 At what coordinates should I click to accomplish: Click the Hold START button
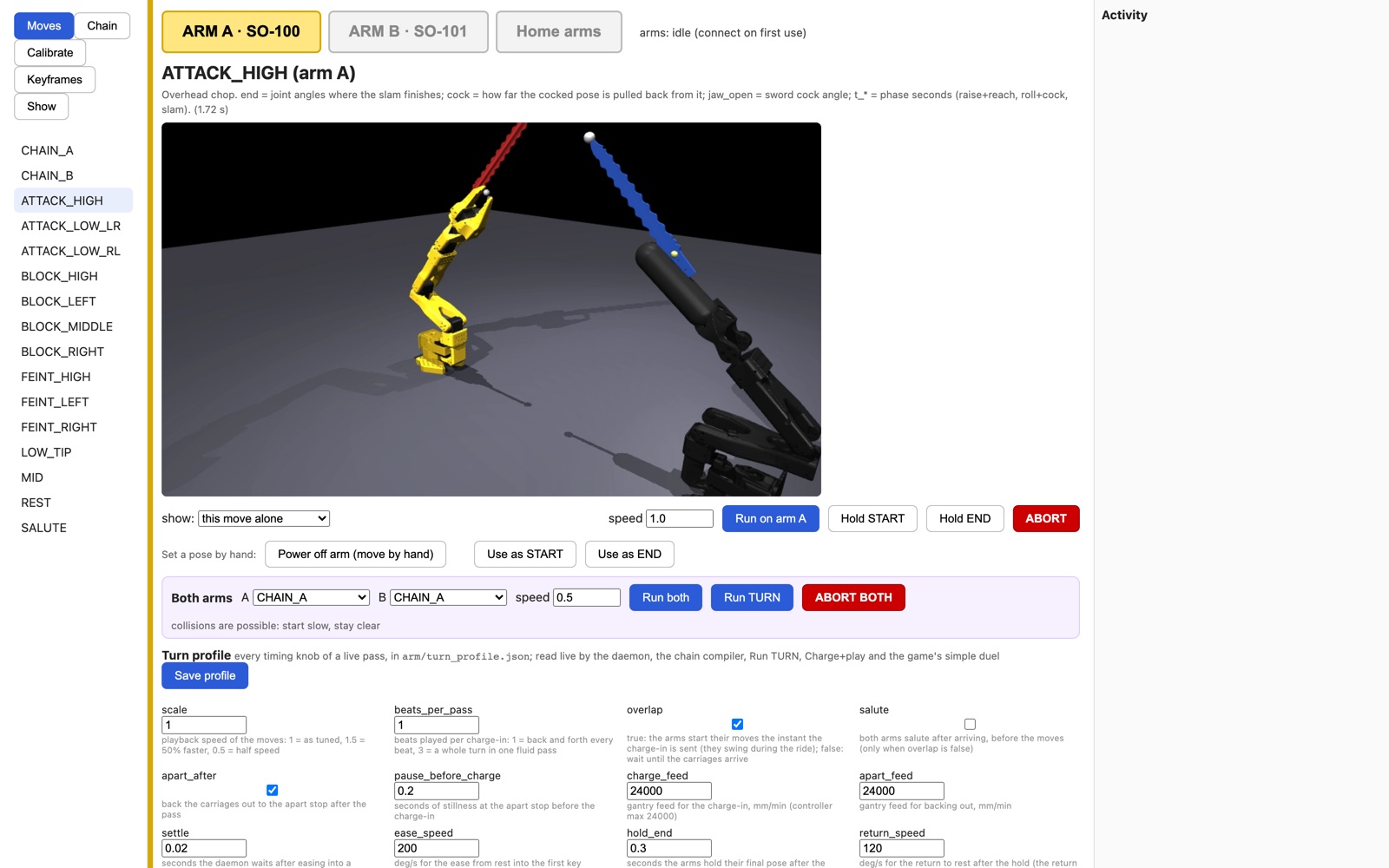(872, 519)
